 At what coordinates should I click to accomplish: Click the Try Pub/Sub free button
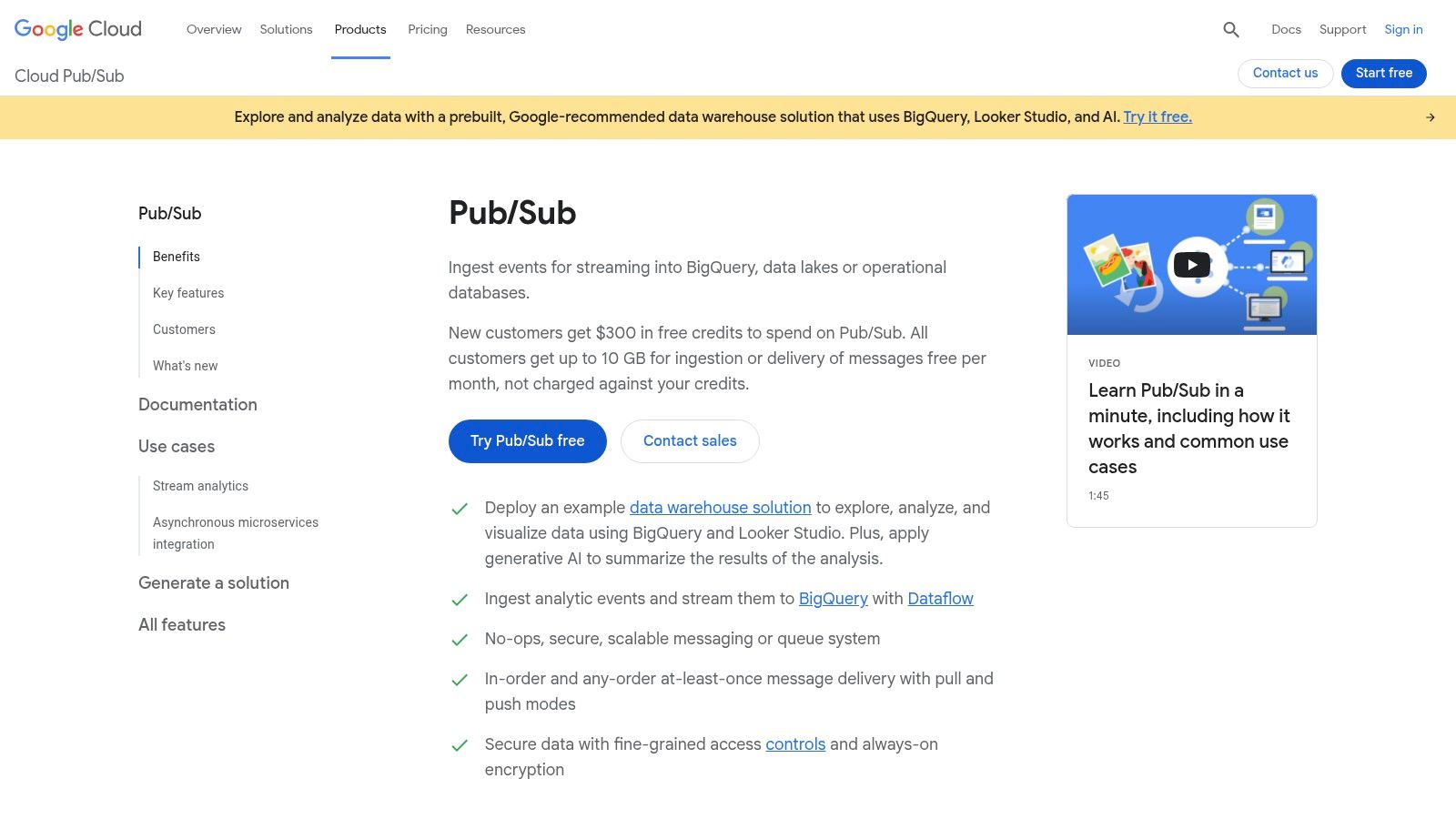click(x=527, y=440)
